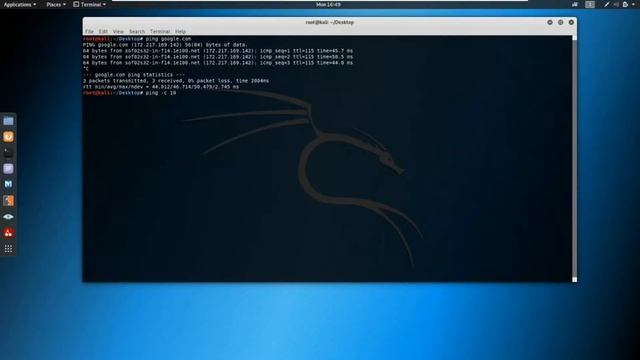Open the clock showing Mon 16:49
Screen dimensions: 640x360
328,4
